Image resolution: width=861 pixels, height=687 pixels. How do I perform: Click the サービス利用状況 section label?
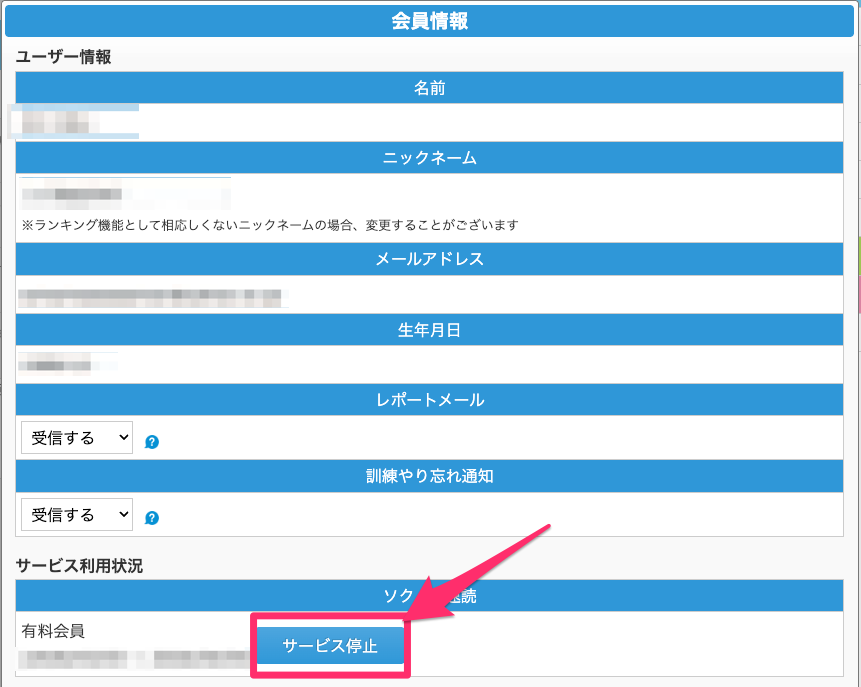click(x=79, y=566)
